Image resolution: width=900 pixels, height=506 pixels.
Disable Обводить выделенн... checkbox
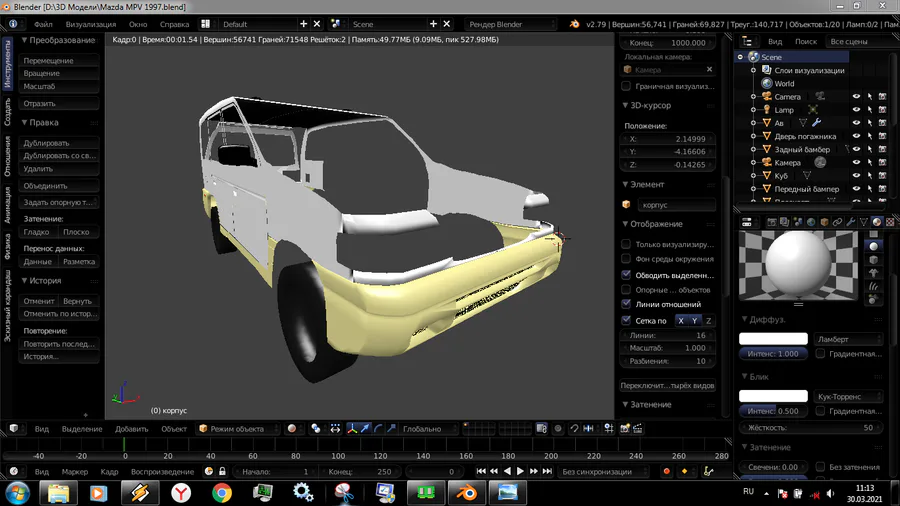tap(626, 275)
